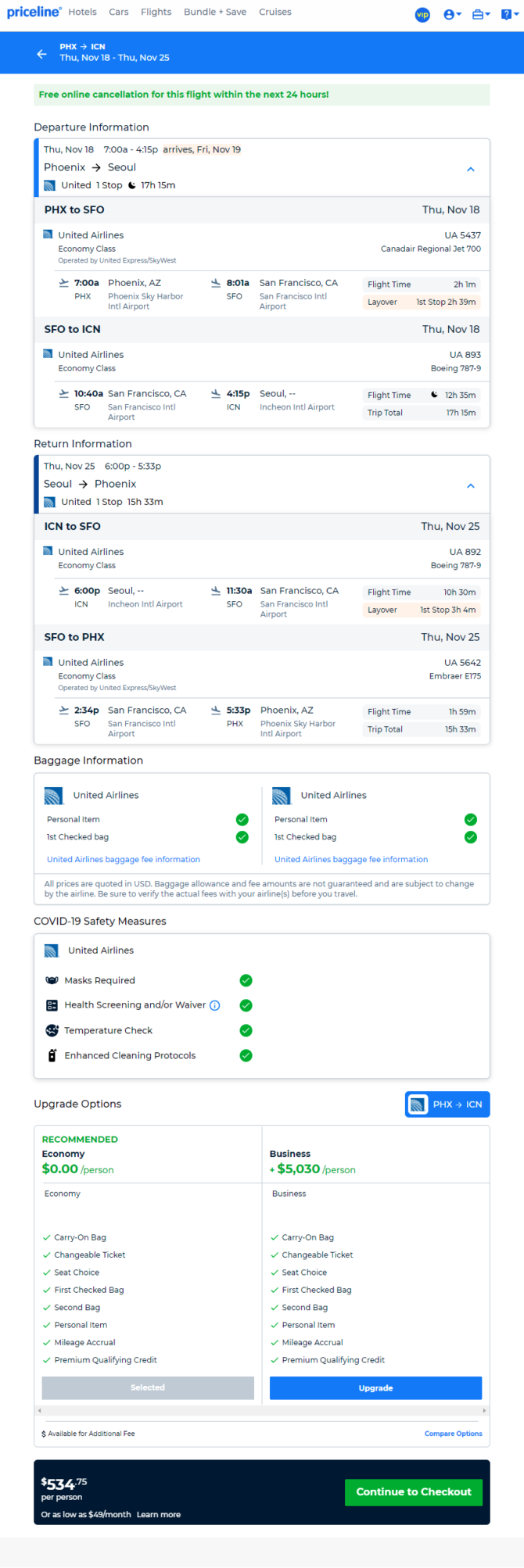Viewport: 524px width, 1568px height.
Task: Open the Cruises tab
Action: [x=275, y=12]
